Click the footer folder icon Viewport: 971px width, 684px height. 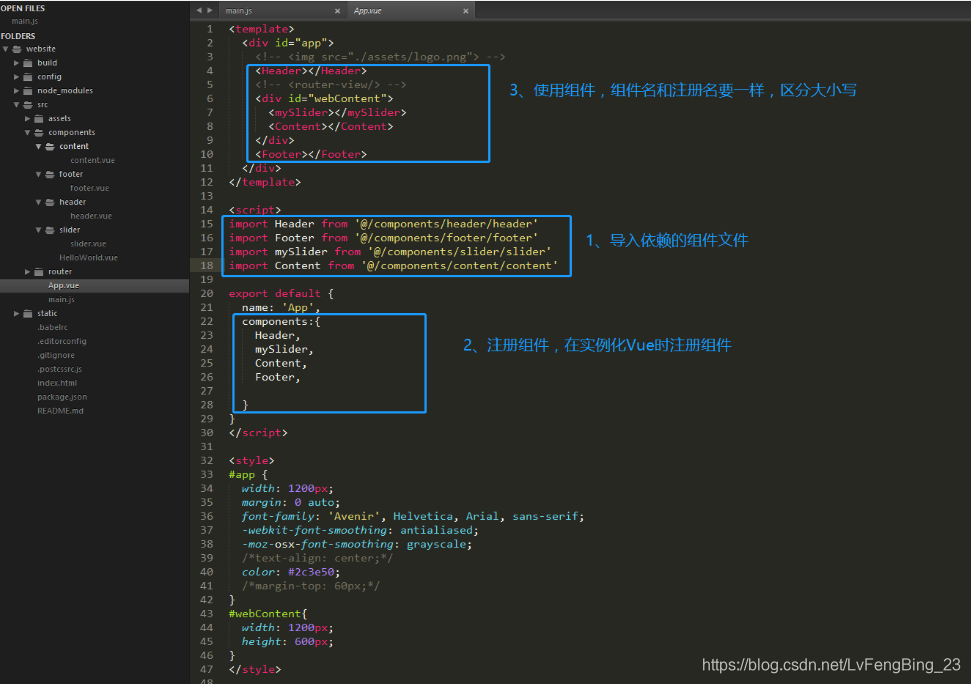pos(50,174)
